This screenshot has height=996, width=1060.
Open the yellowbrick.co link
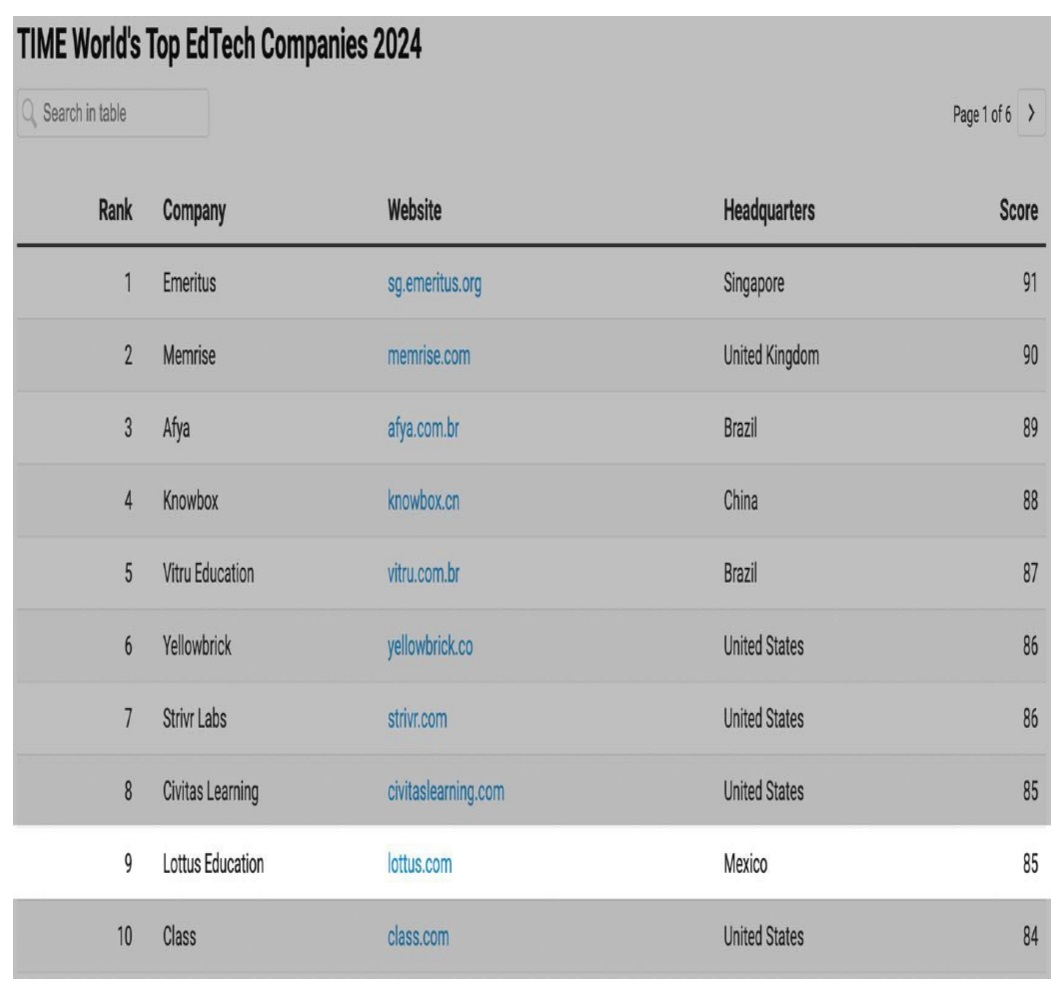tap(430, 647)
